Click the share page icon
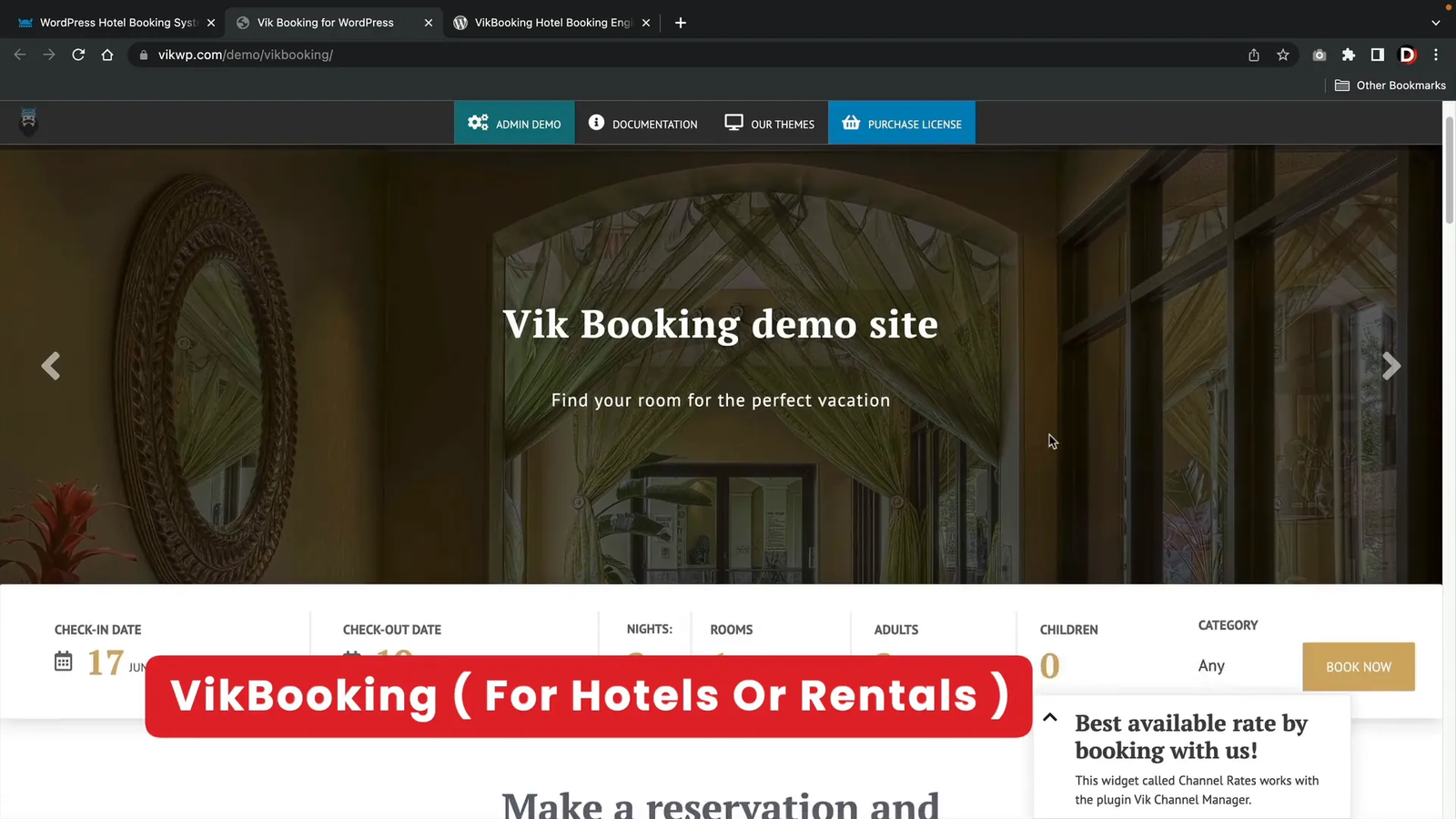 [1254, 55]
